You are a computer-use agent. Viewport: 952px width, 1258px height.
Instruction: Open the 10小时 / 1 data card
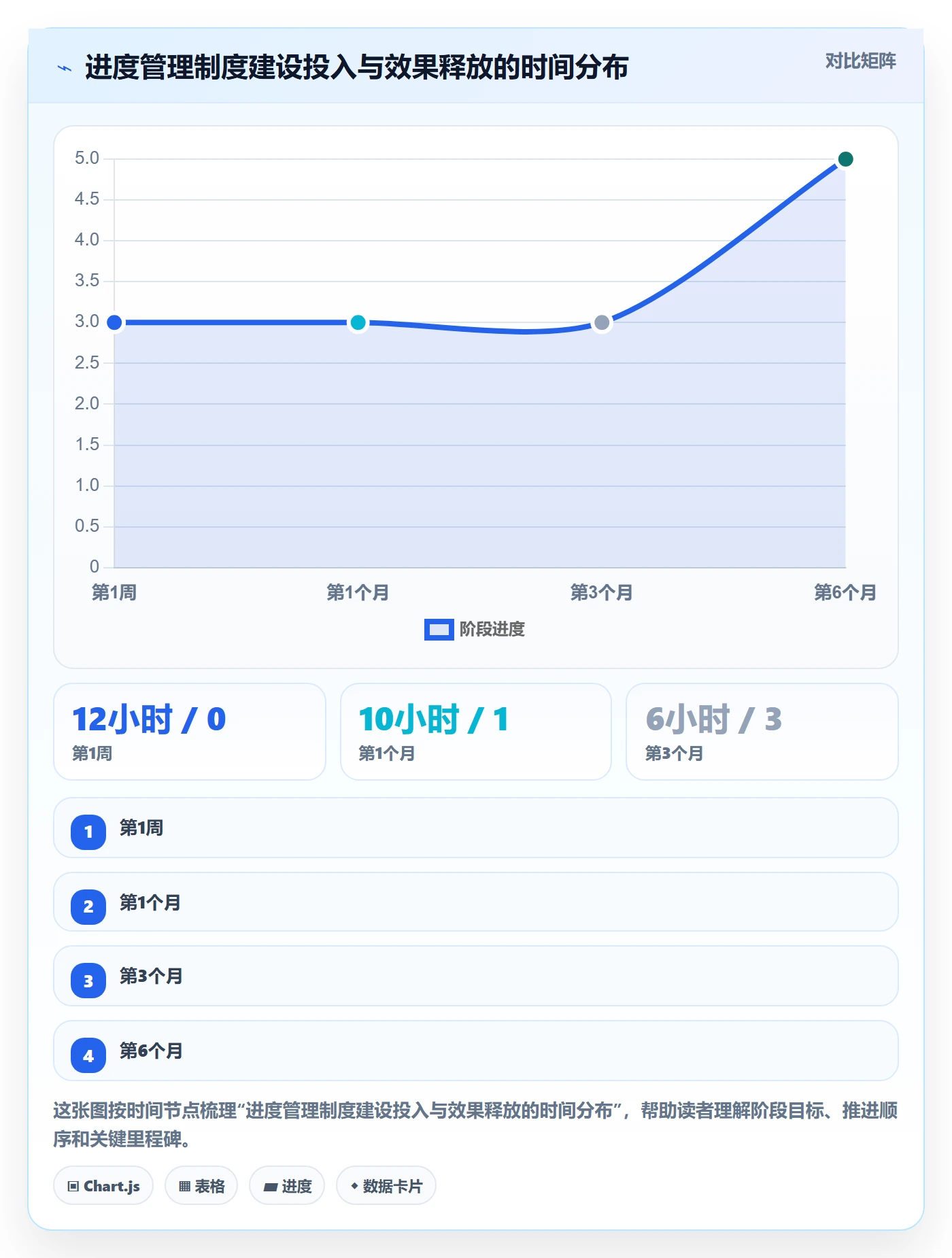pos(476,732)
